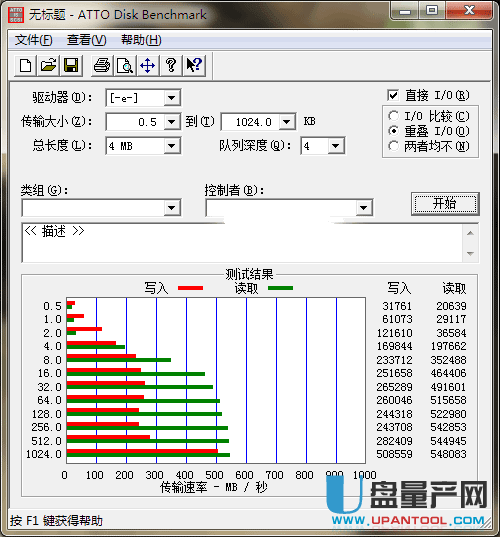Viewport: 500px width, 537px height.
Task: Click the 1024.0 row write value 508559
Action: coord(394,454)
